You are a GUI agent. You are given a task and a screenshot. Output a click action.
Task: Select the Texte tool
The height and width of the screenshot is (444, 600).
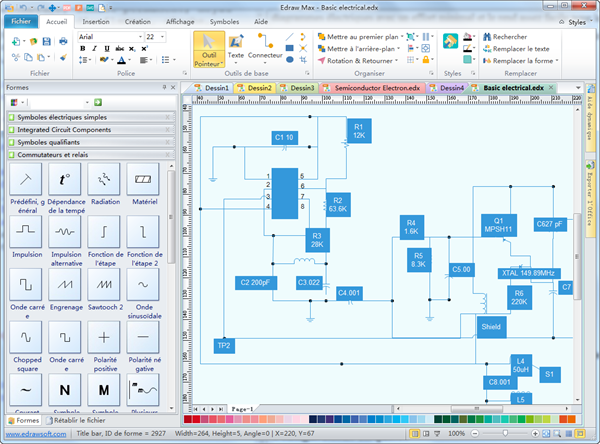(236, 50)
